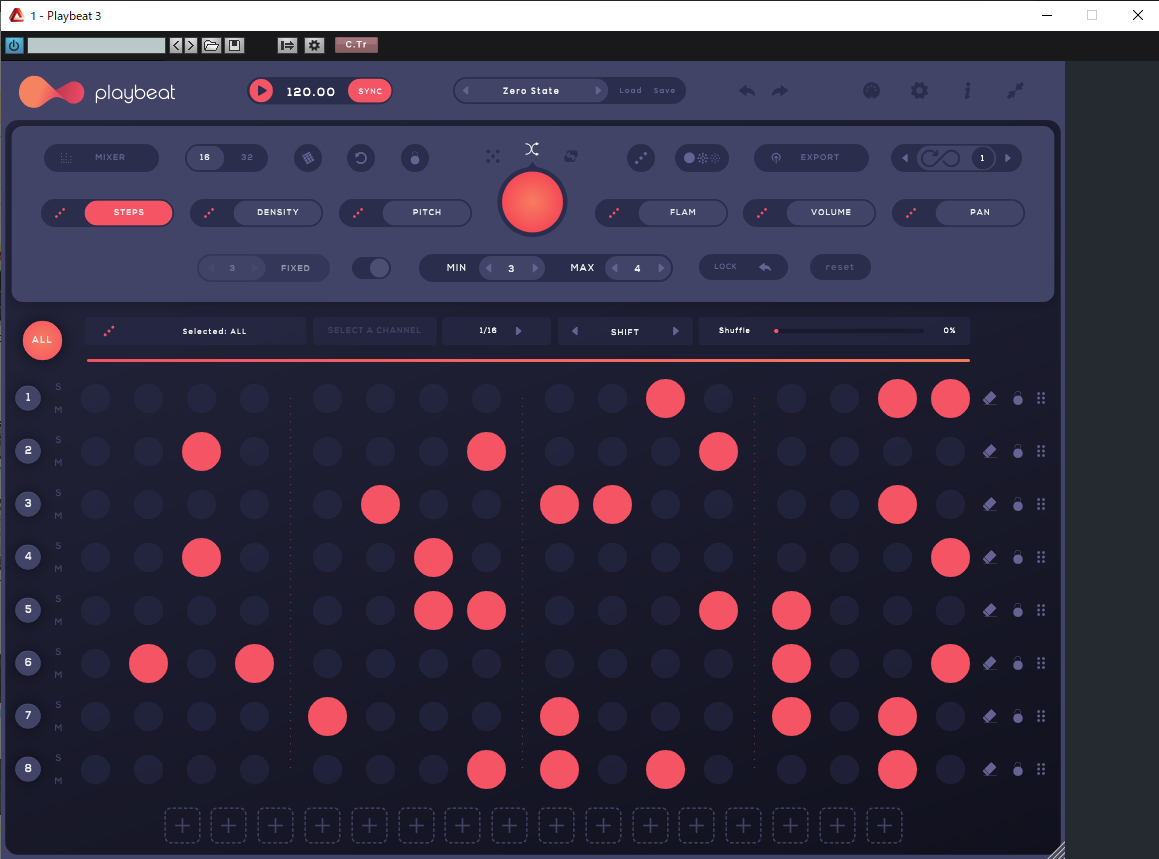Image resolution: width=1159 pixels, height=859 pixels.
Task: Click the EXPORT button
Action: click(x=819, y=158)
